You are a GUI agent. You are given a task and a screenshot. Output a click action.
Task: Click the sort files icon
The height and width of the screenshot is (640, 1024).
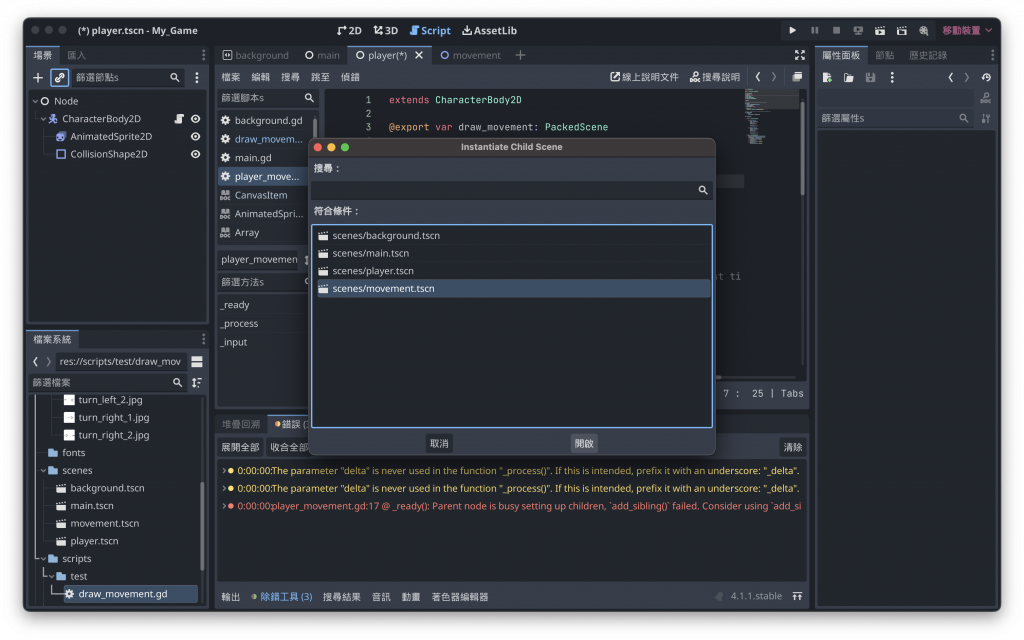coord(197,383)
